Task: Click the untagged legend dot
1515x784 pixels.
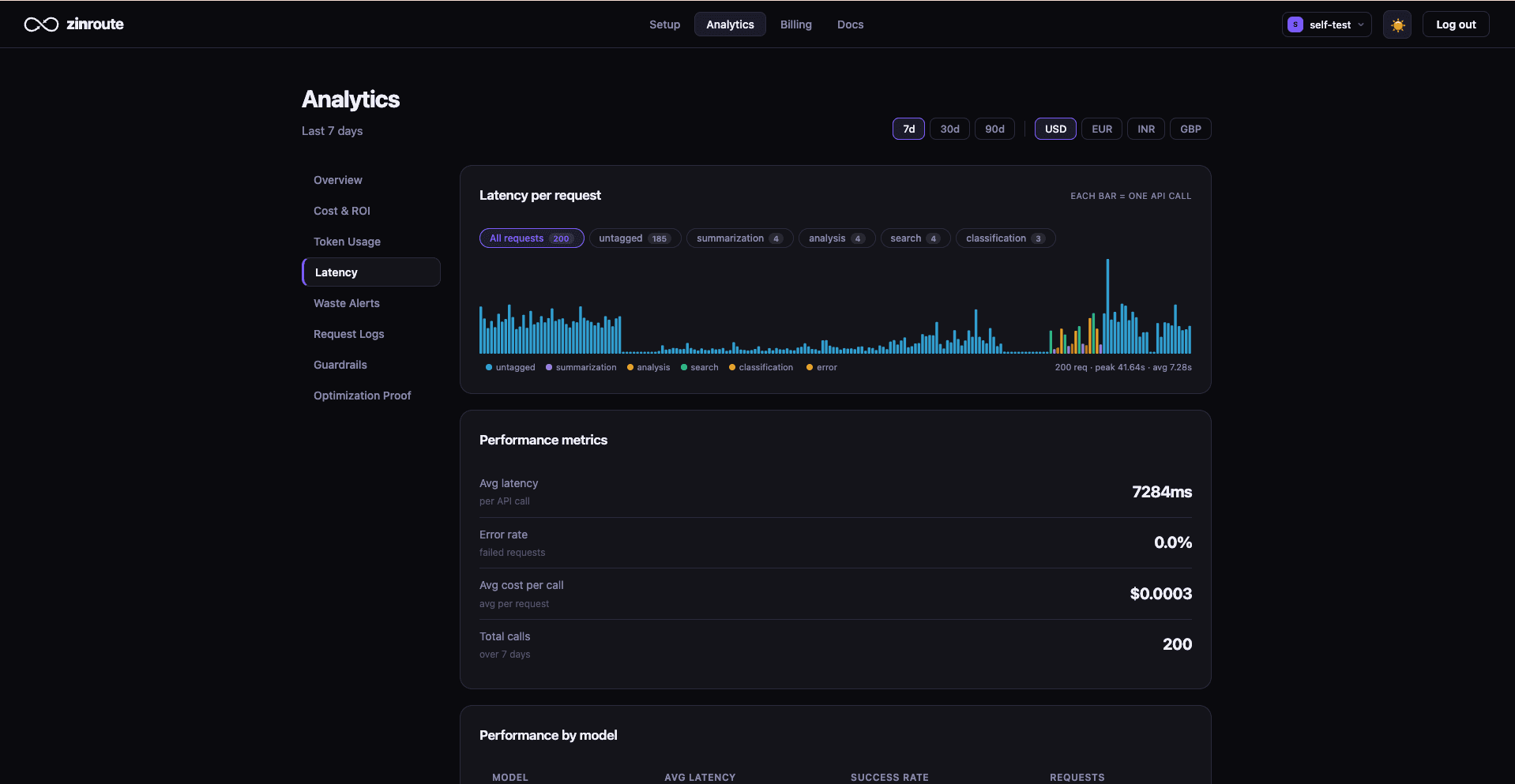Action: [x=489, y=367]
